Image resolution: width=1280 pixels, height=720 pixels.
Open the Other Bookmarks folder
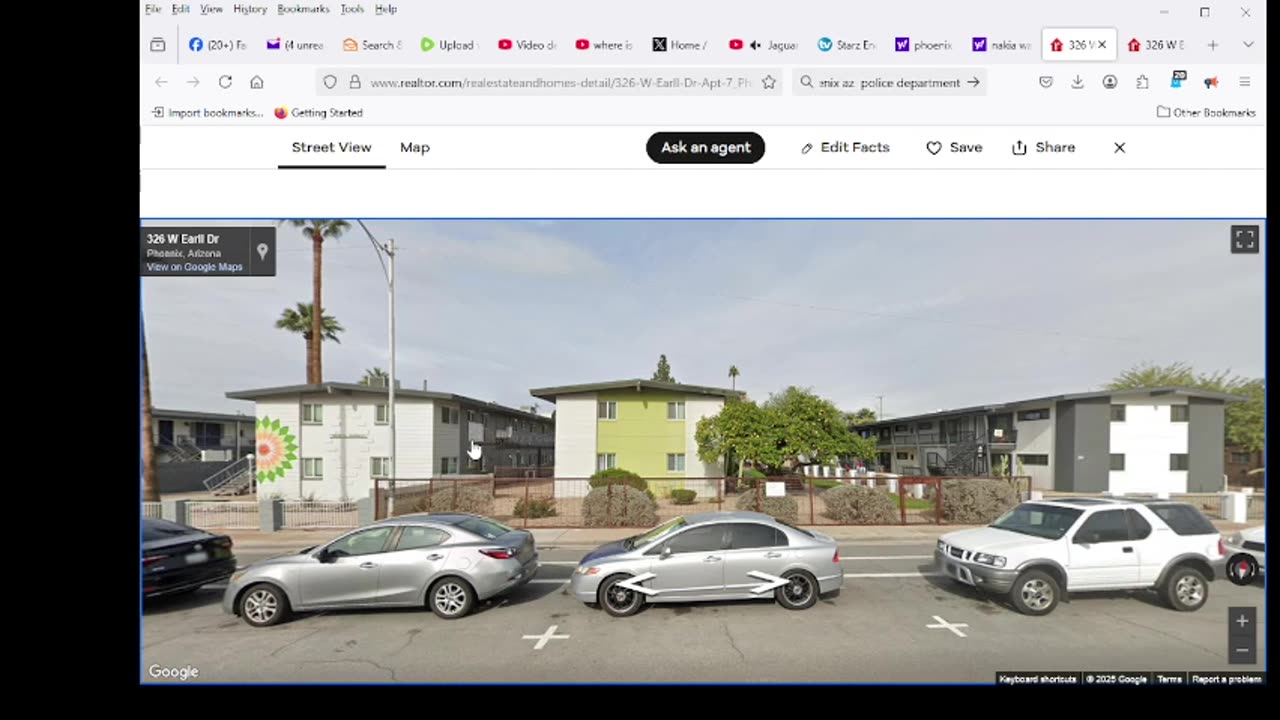1206,113
